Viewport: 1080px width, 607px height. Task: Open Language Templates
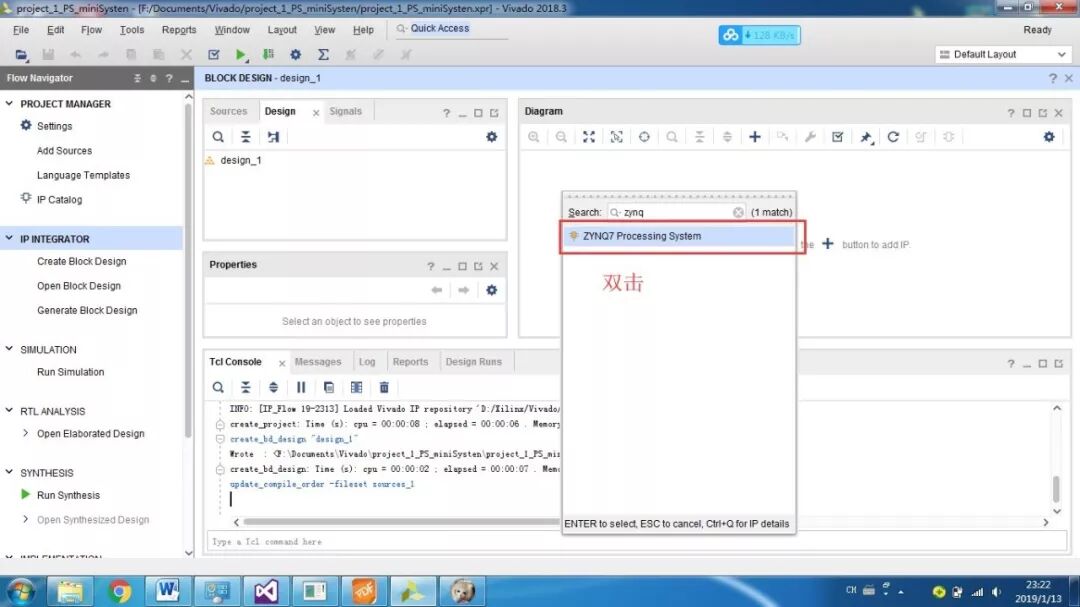point(83,175)
